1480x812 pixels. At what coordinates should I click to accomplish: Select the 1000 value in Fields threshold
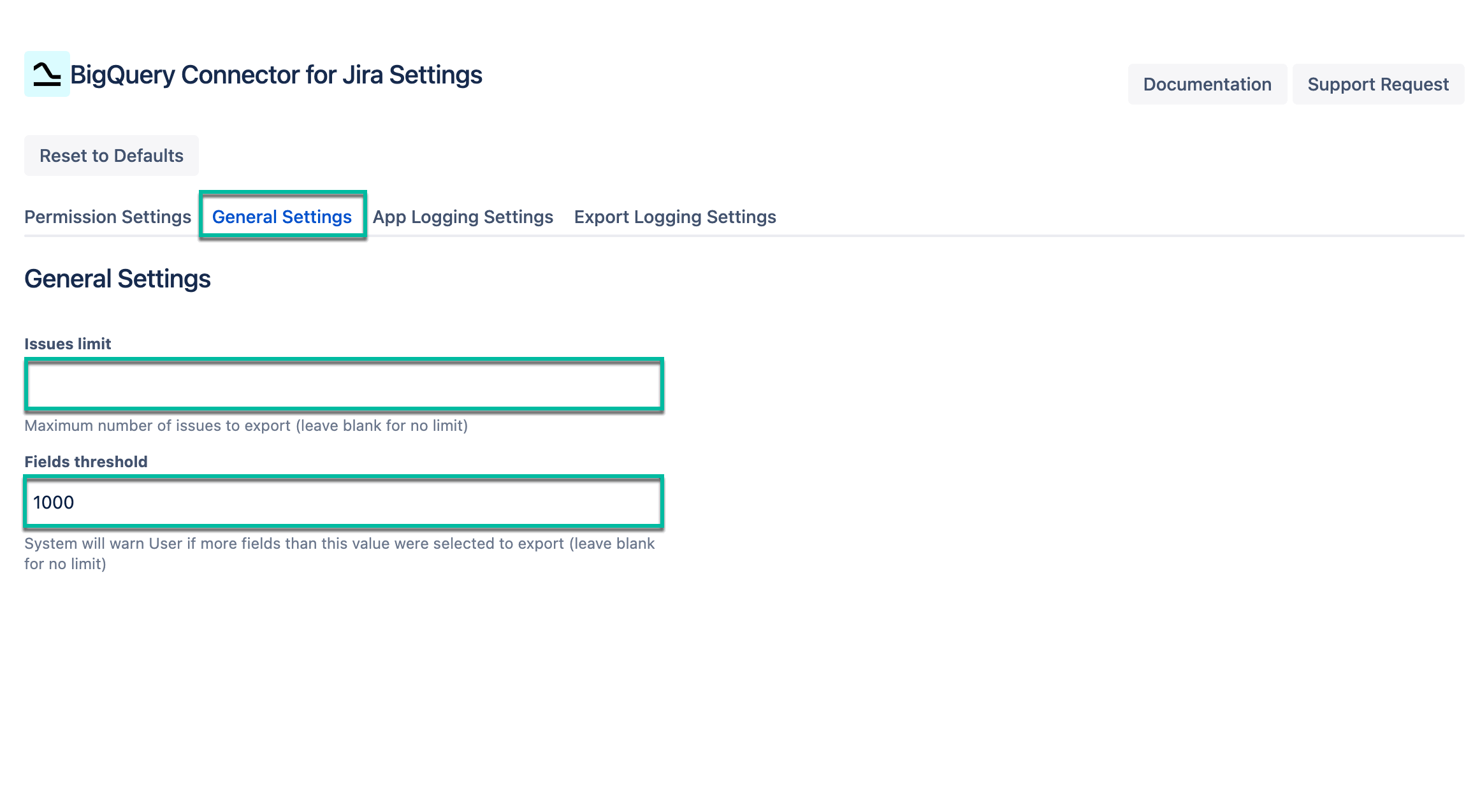click(53, 502)
